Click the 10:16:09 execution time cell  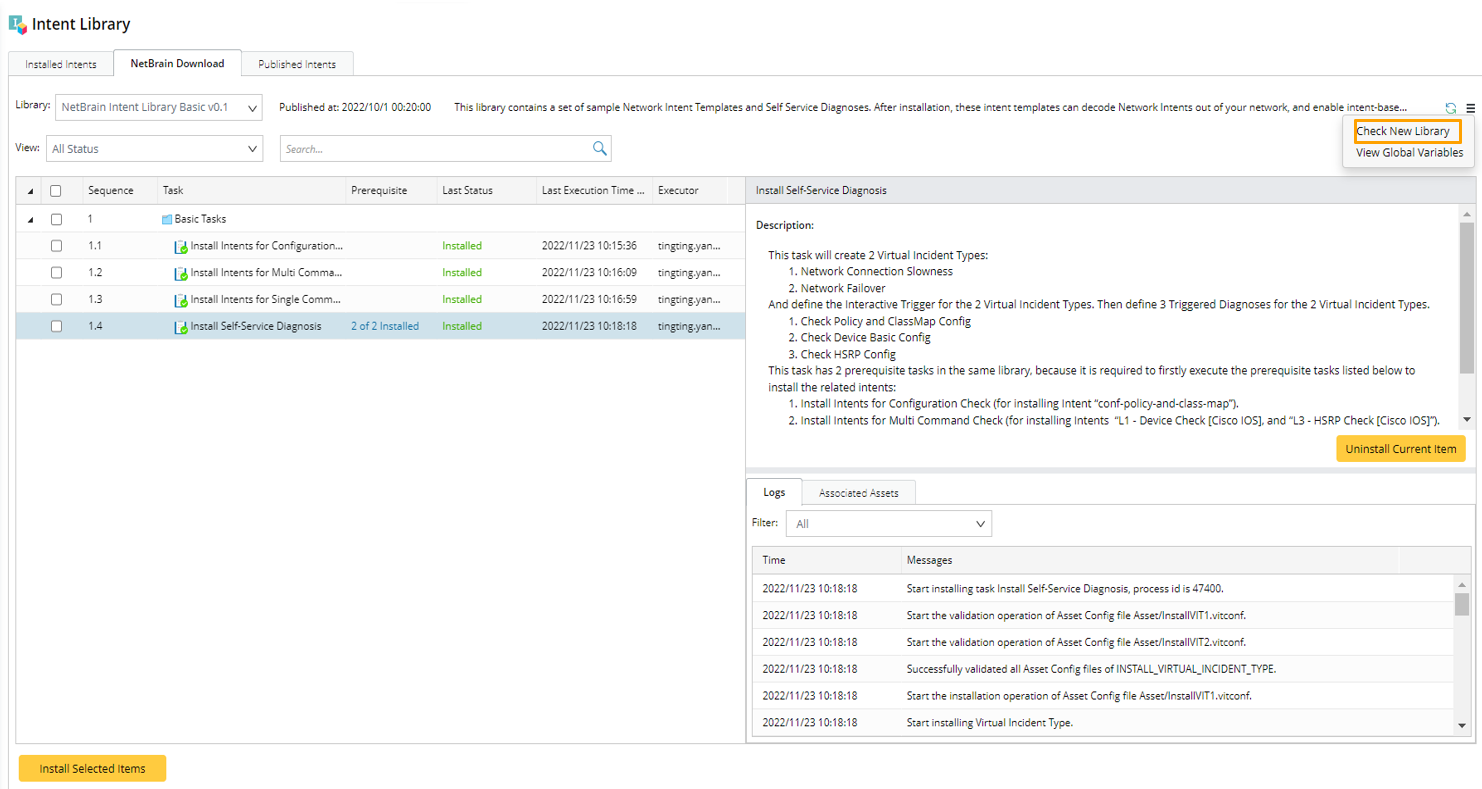pyautogui.click(x=589, y=273)
